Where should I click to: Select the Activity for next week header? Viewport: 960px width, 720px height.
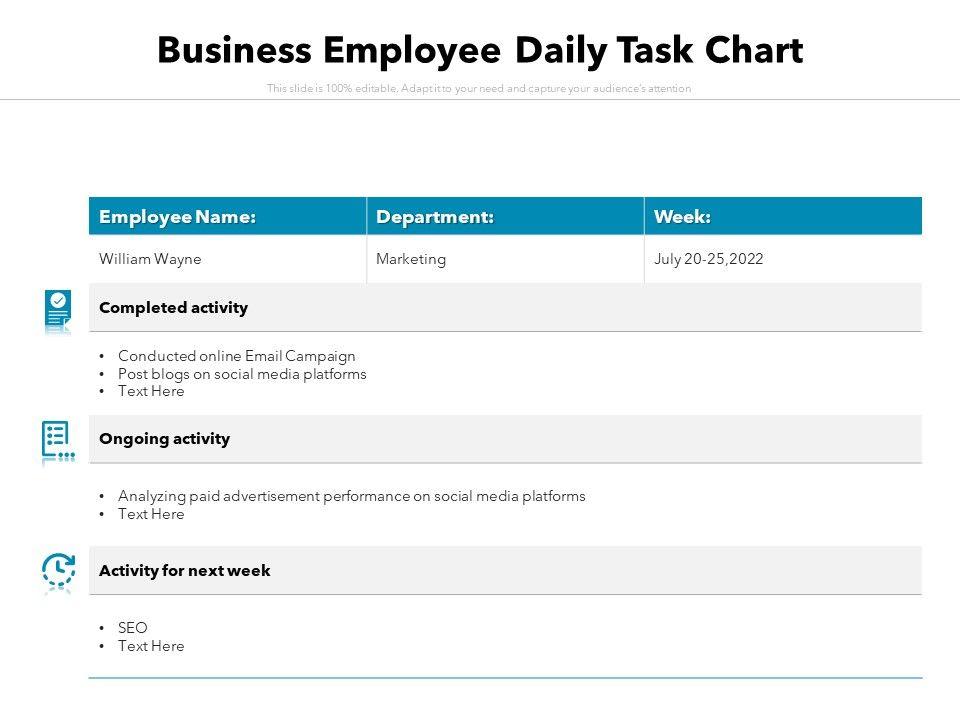coord(185,571)
